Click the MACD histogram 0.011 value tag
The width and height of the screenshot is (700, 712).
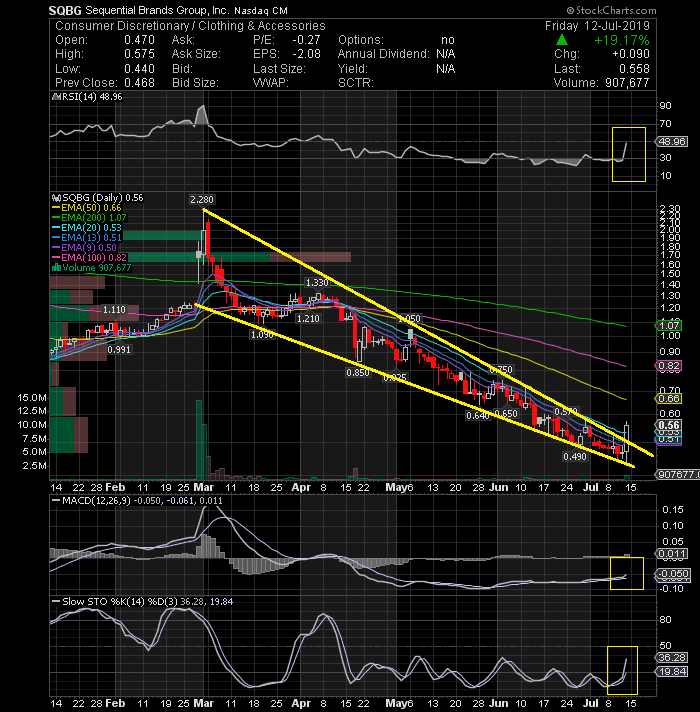pyautogui.click(x=671, y=554)
